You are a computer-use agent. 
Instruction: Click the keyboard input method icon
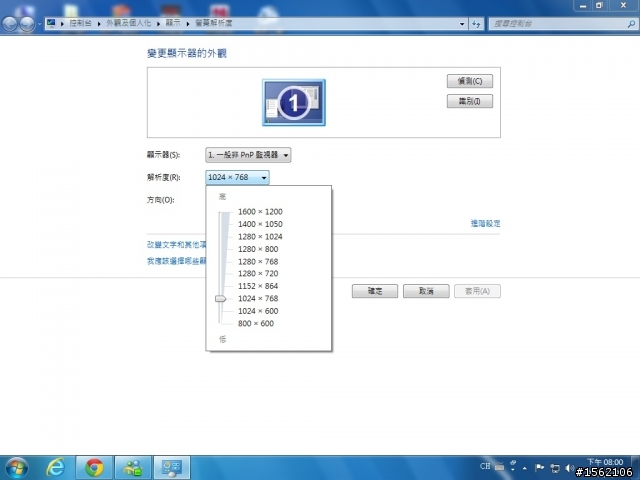(x=500, y=467)
